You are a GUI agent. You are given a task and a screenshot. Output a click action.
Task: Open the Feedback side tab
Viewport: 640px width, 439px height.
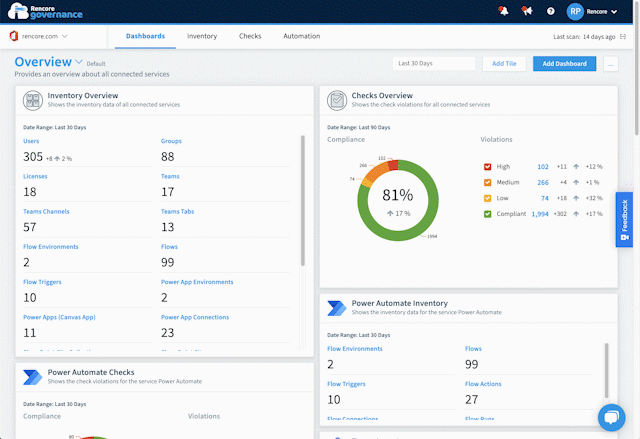click(x=624, y=220)
